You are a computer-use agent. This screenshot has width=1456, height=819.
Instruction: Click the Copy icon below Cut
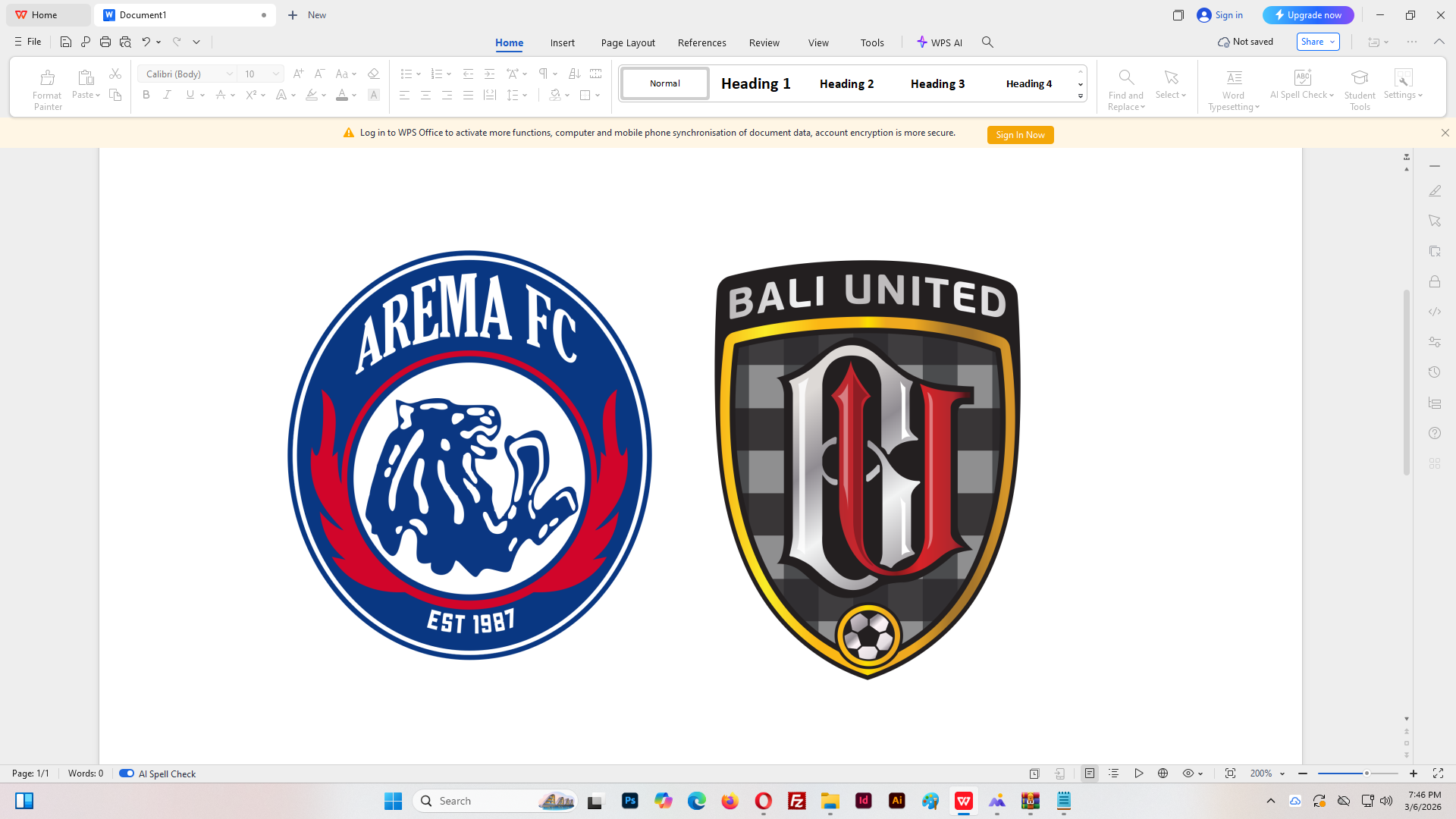click(115, 95)
